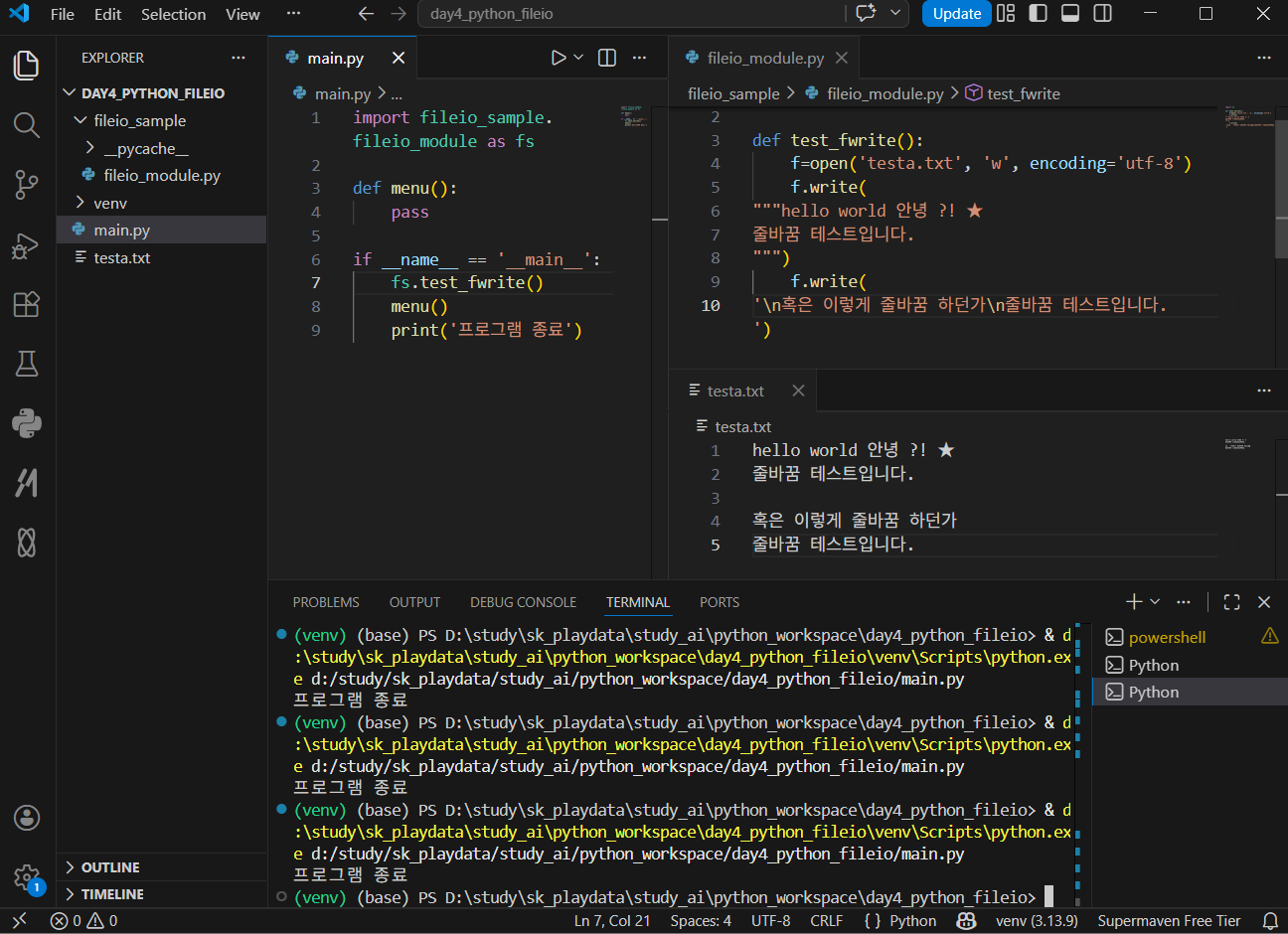
Task: Toggle the secondary side bar
Action: coord(1102,13)
